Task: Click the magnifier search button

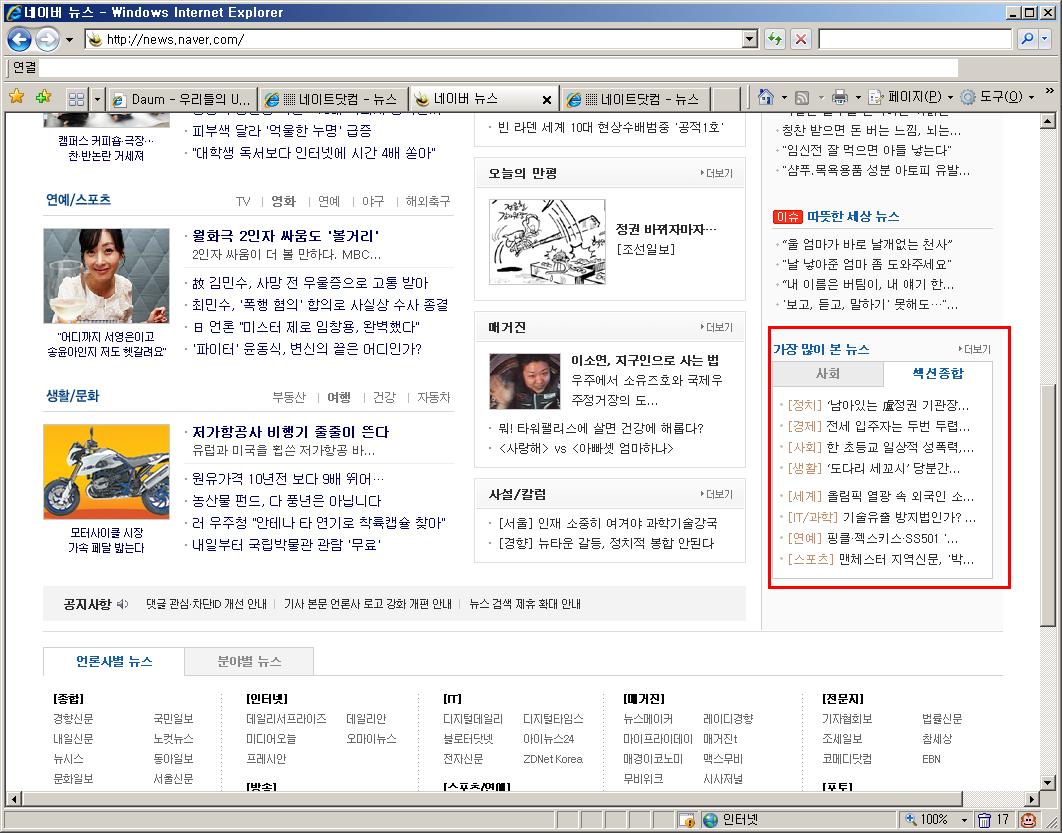Action: coord(1027,39)
